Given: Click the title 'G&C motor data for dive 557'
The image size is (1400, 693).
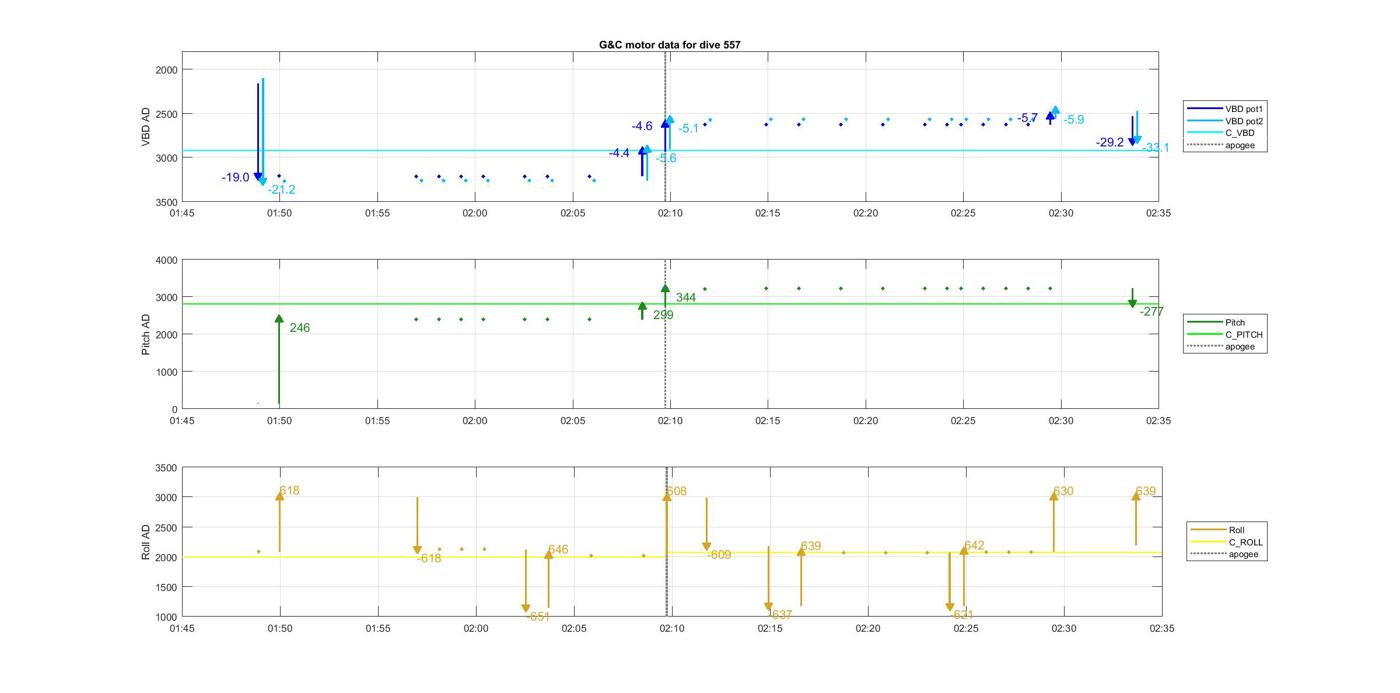Looking at the screenshot, I should point(669,45).
